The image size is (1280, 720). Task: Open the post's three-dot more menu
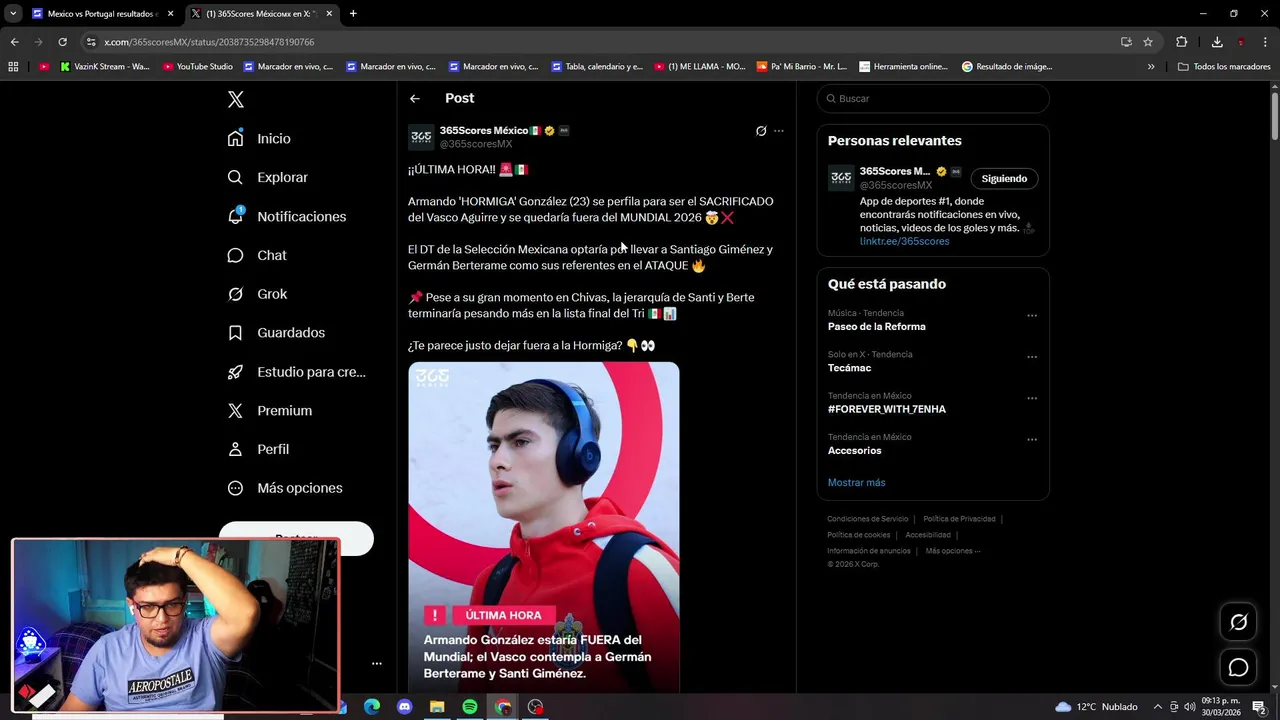coord(779,131)
